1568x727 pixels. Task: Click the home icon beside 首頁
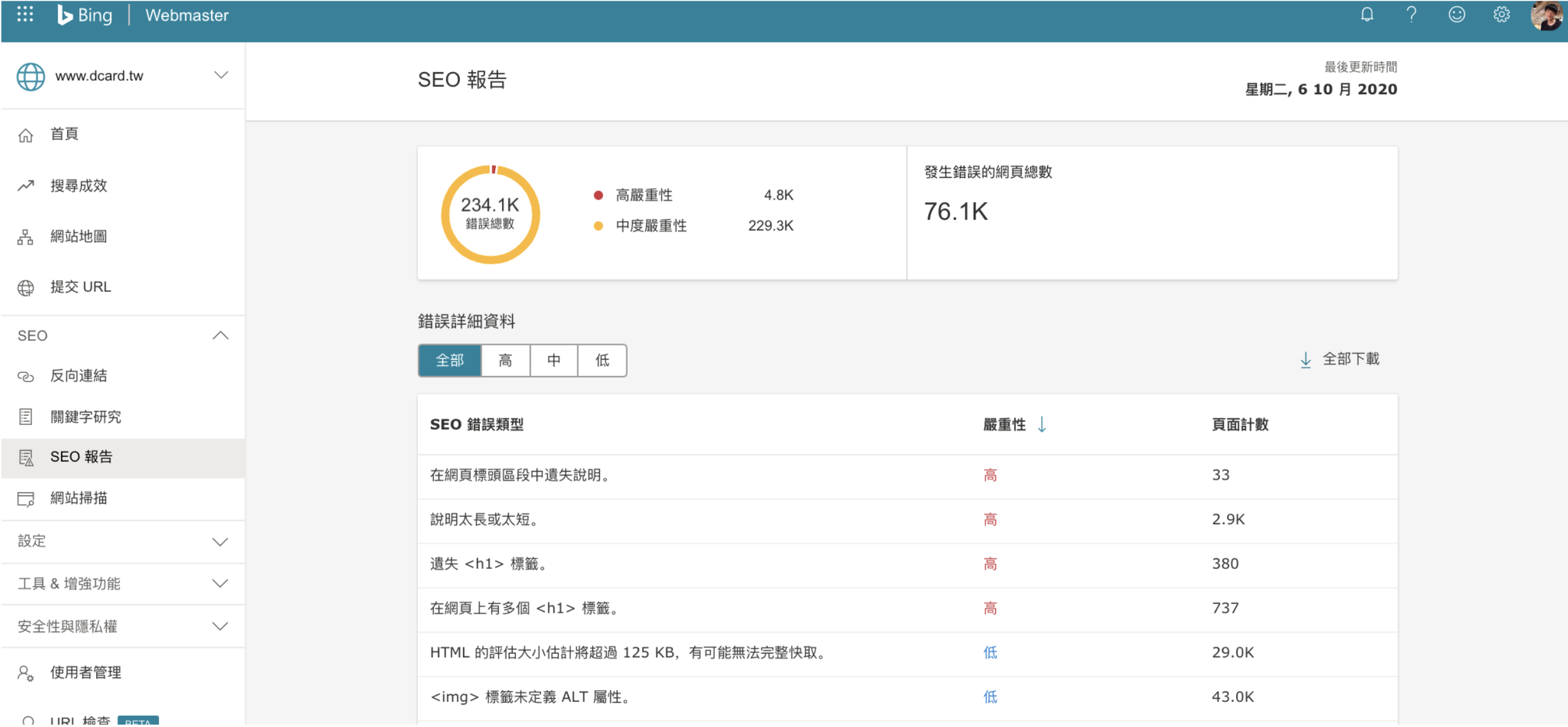(26, 135)
